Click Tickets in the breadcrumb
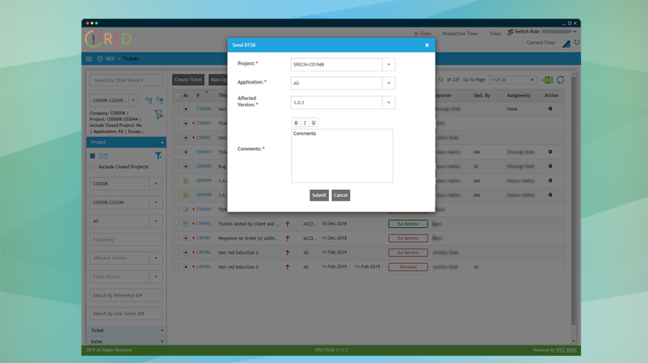This screenshot has height=363, width=648. 131,59
